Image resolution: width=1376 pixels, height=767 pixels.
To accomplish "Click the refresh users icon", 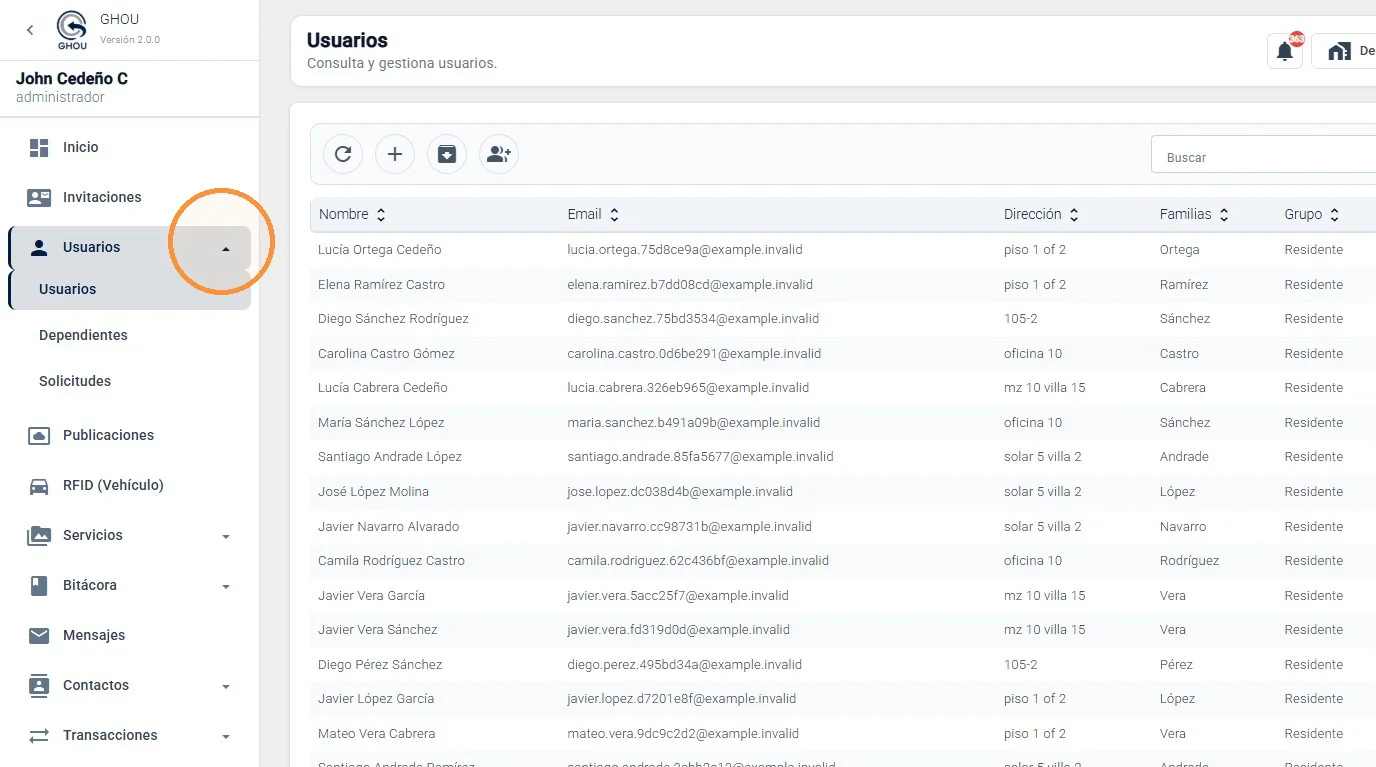I will [x=343, y=154].
